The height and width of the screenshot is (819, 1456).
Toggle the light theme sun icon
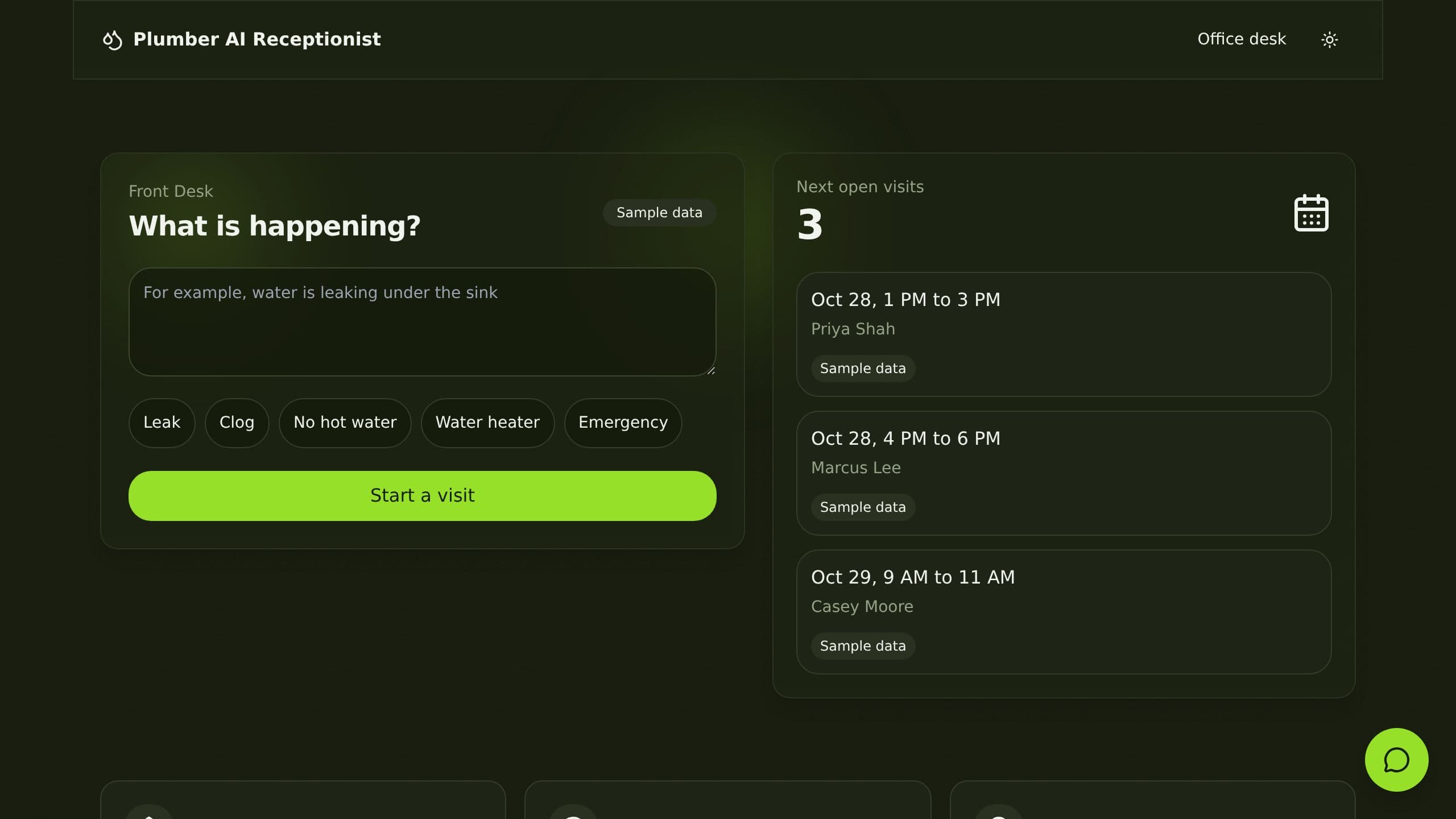pyautogui.click(x=1329, y=40)
